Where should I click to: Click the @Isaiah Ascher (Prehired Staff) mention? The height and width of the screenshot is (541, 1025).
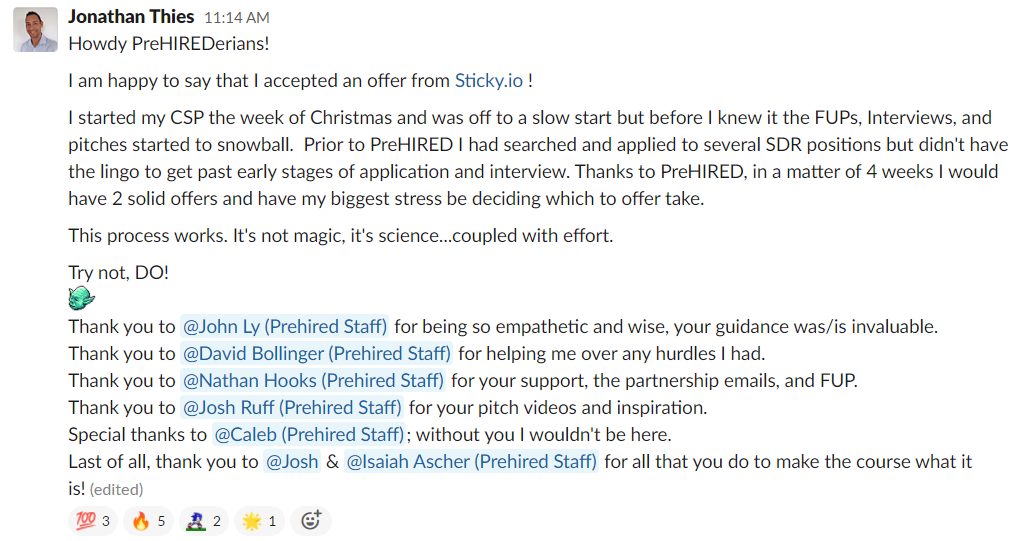click(471, 461)
